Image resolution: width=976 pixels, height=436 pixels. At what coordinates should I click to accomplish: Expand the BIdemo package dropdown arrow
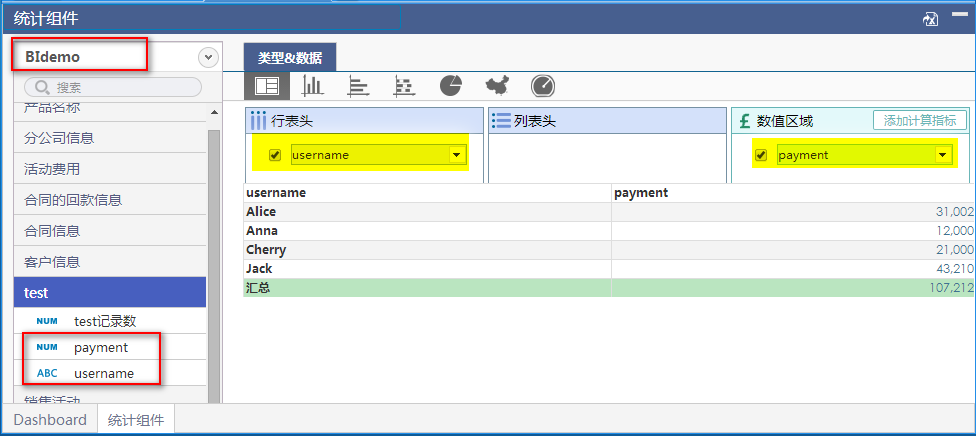click(208, 58)
